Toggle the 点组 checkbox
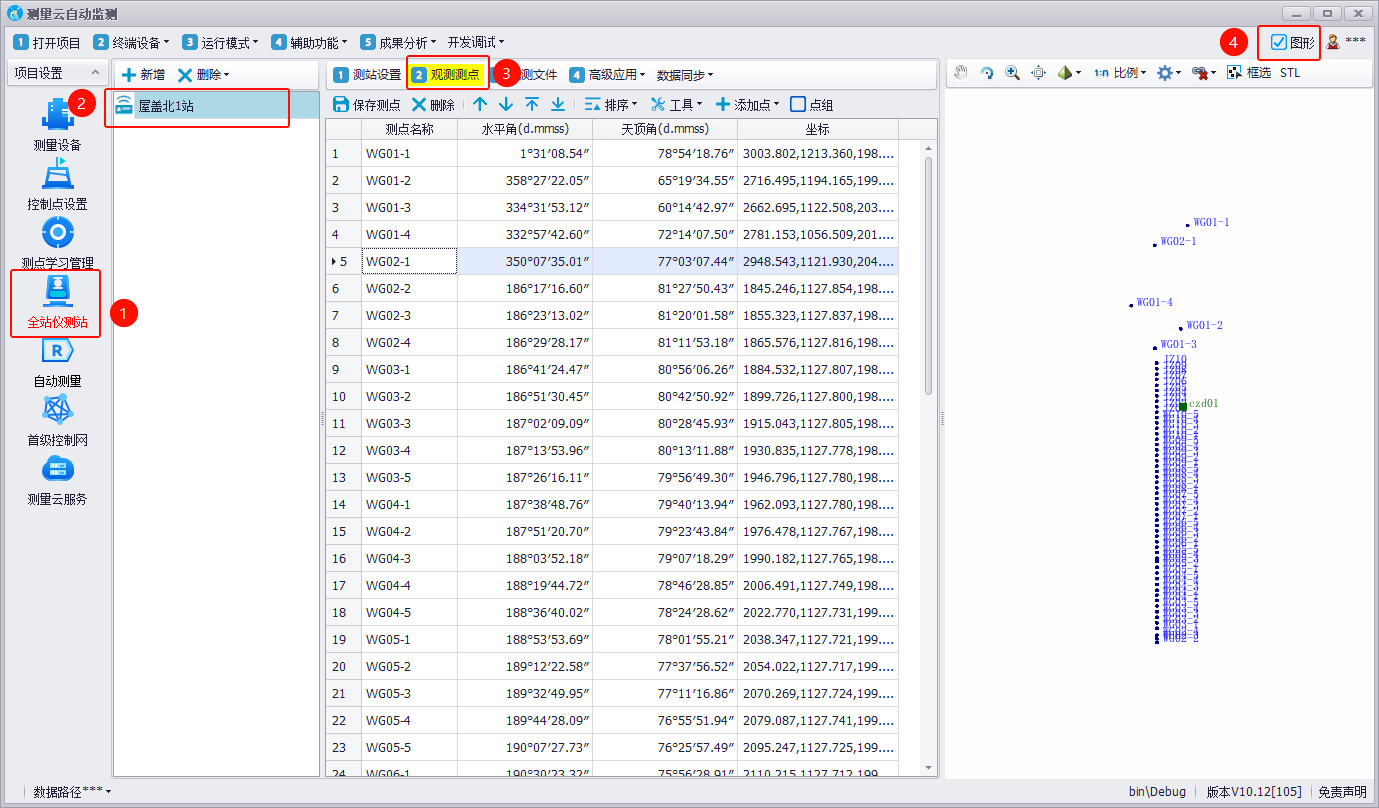This screenshot has height=808, width=1379. [798, 104]
